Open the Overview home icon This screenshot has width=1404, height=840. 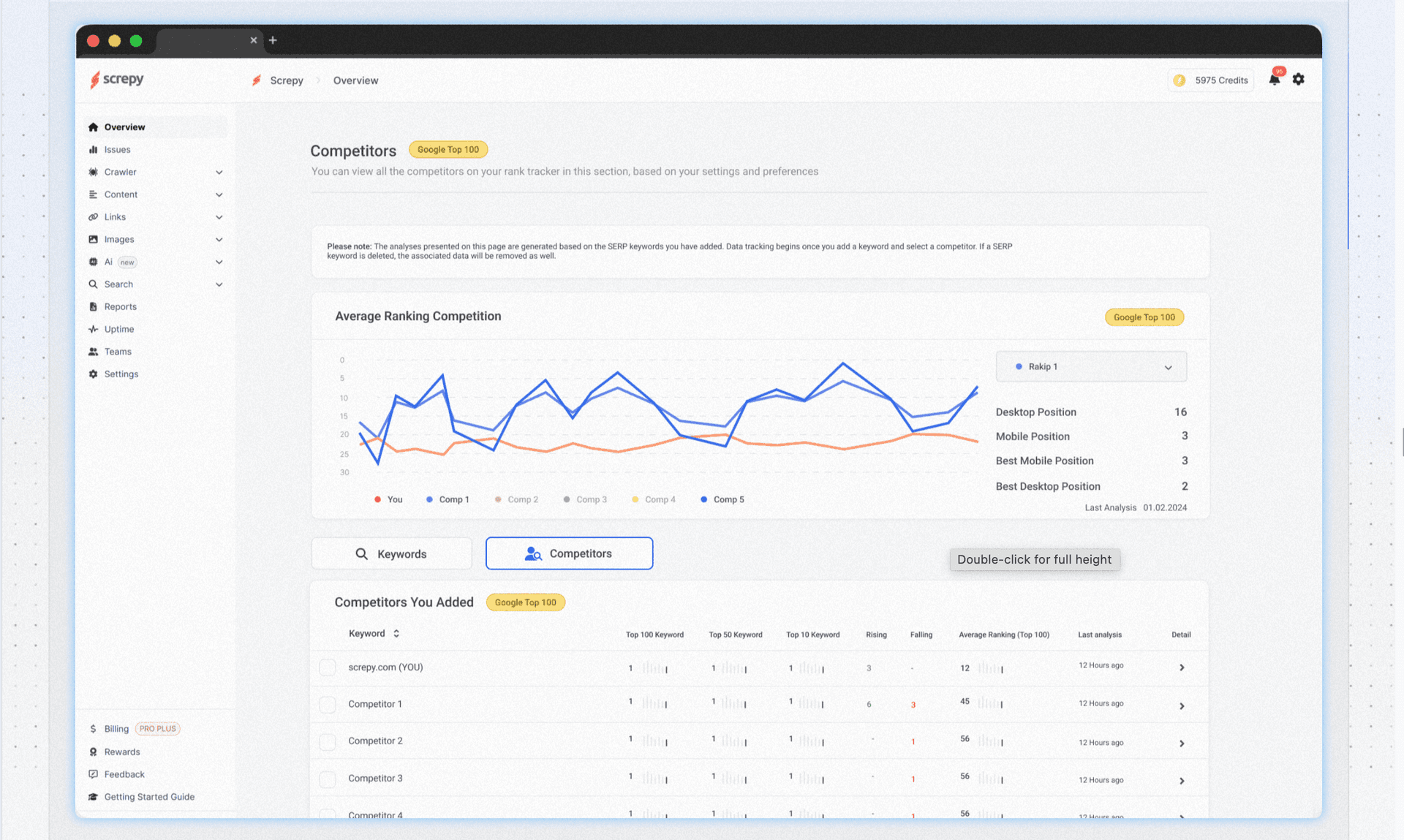tap(93, 127)
